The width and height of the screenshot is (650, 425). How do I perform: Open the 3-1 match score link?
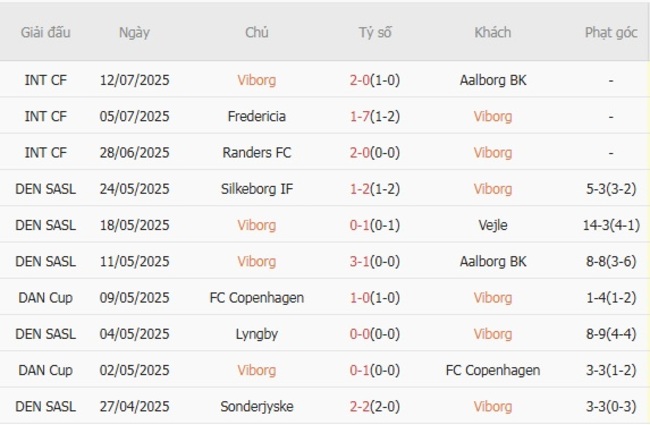(x=359, y=261)
